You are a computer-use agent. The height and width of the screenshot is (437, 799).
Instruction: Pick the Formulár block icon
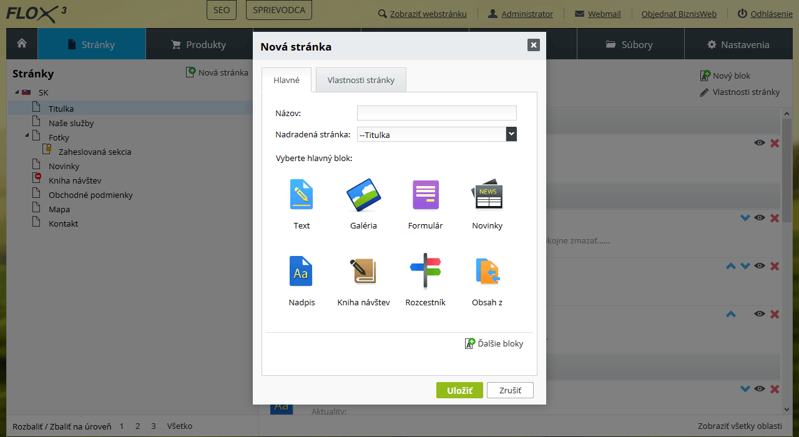coord(425,195)
